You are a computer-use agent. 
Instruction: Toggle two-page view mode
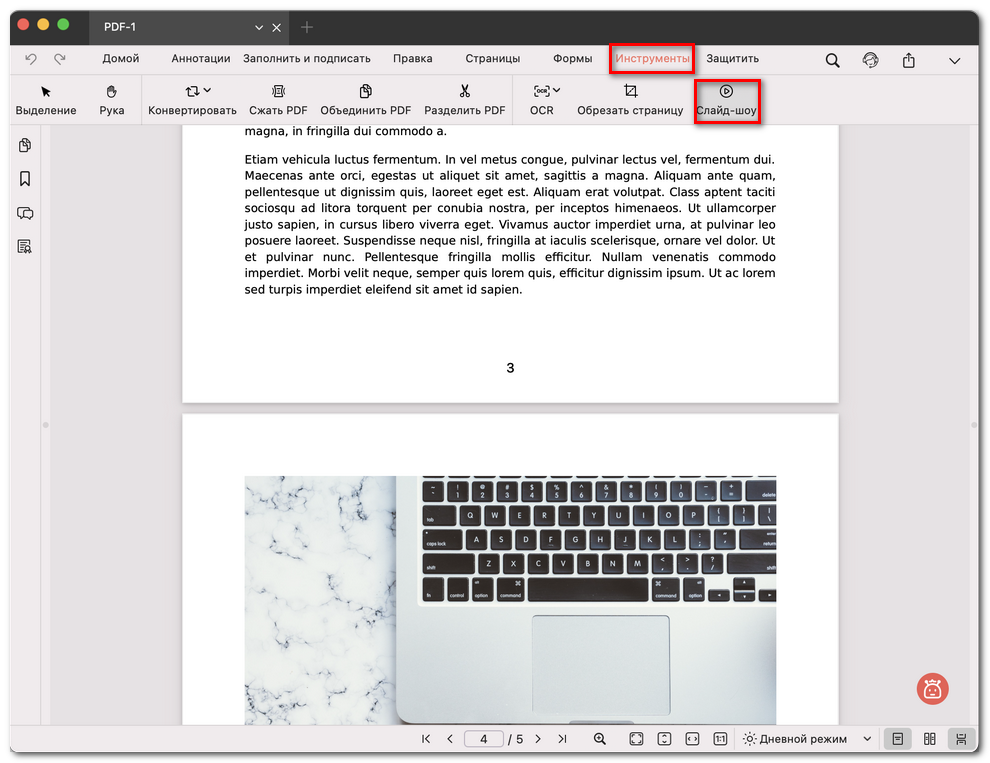(x=928, y=738)
